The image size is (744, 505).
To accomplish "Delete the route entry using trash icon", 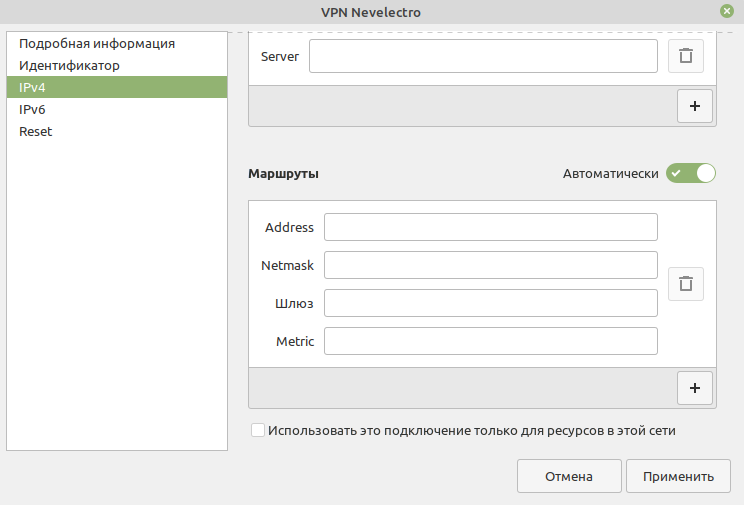I will 686,284.
